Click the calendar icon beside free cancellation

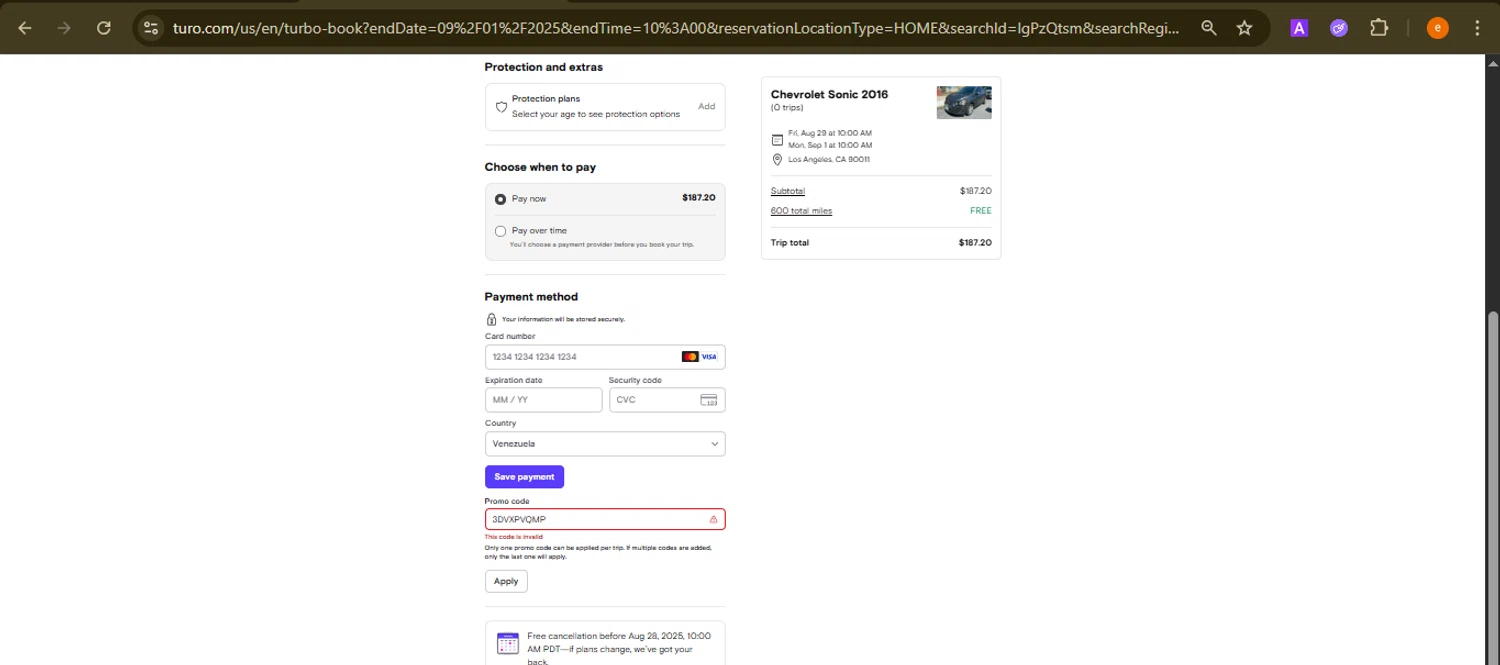(508, 642)
